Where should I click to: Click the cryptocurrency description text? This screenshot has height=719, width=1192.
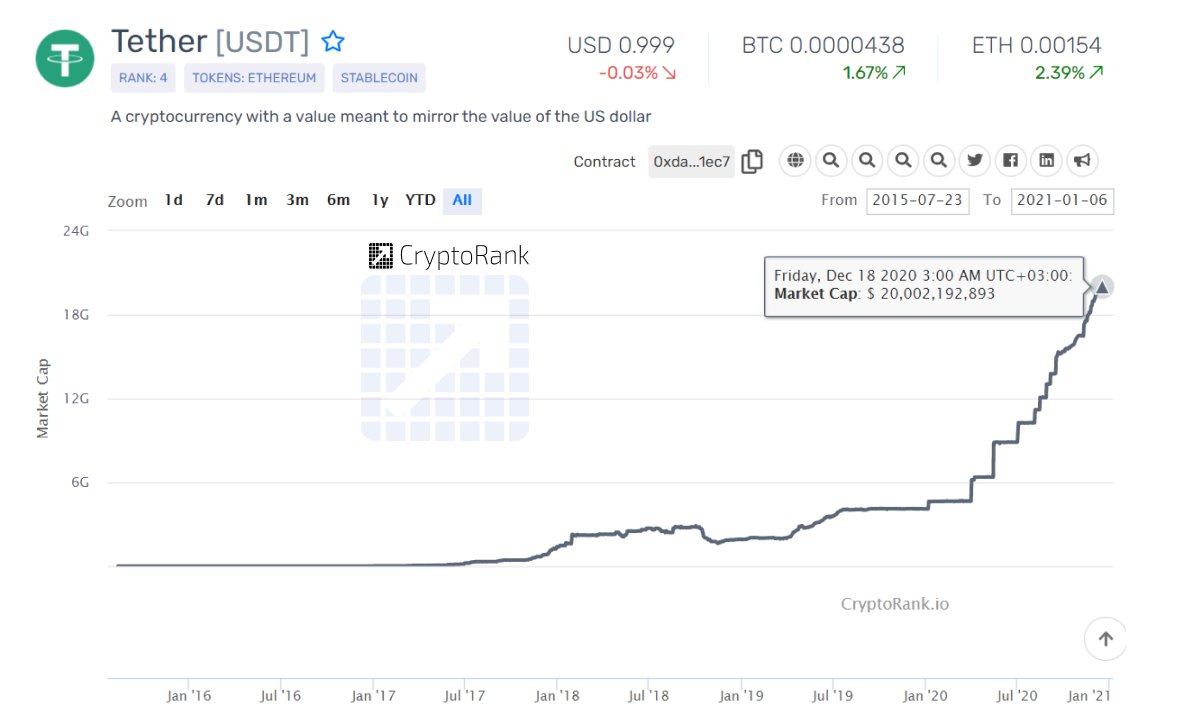click(381, 117)
